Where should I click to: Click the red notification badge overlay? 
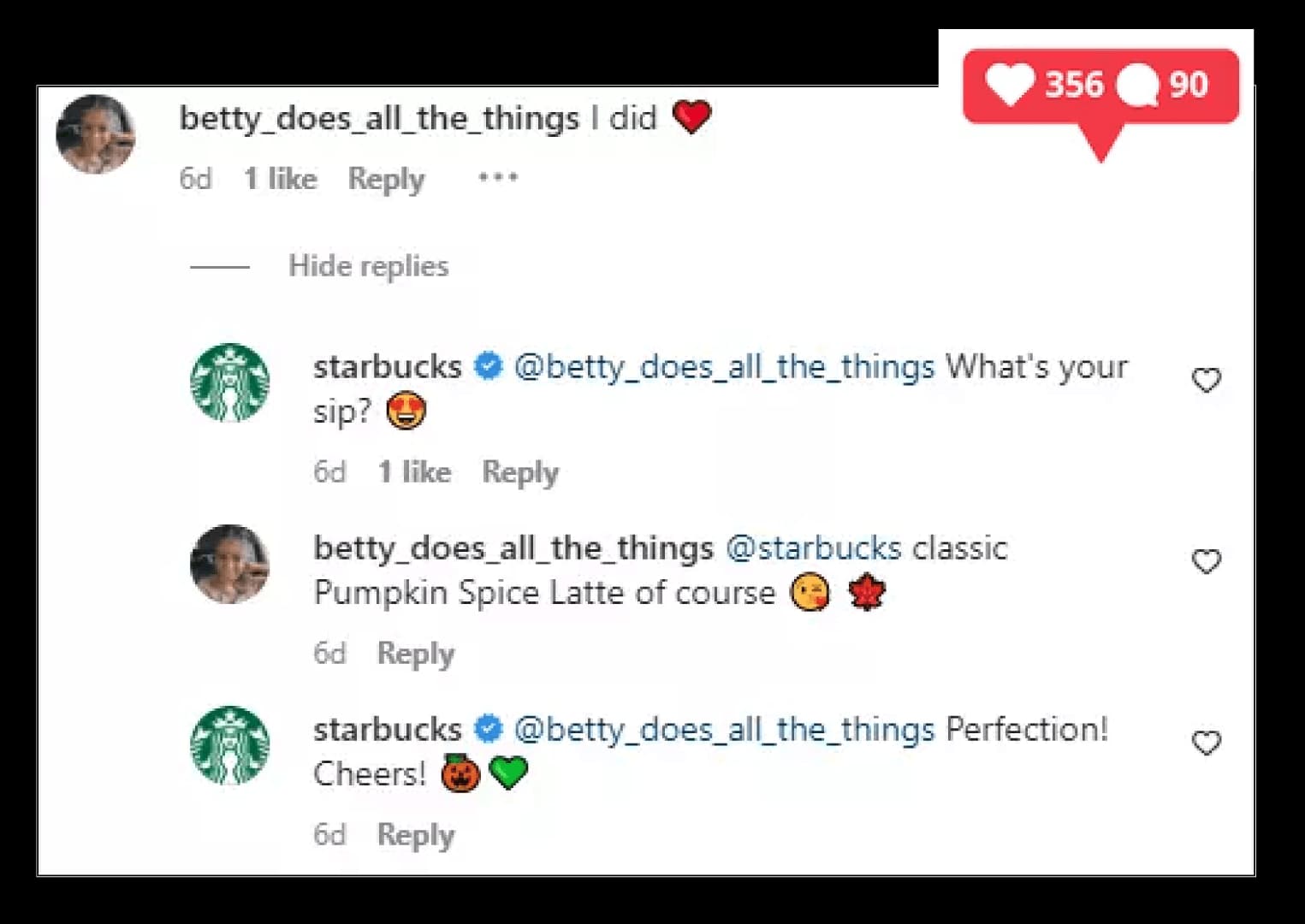coord(1098,85)
